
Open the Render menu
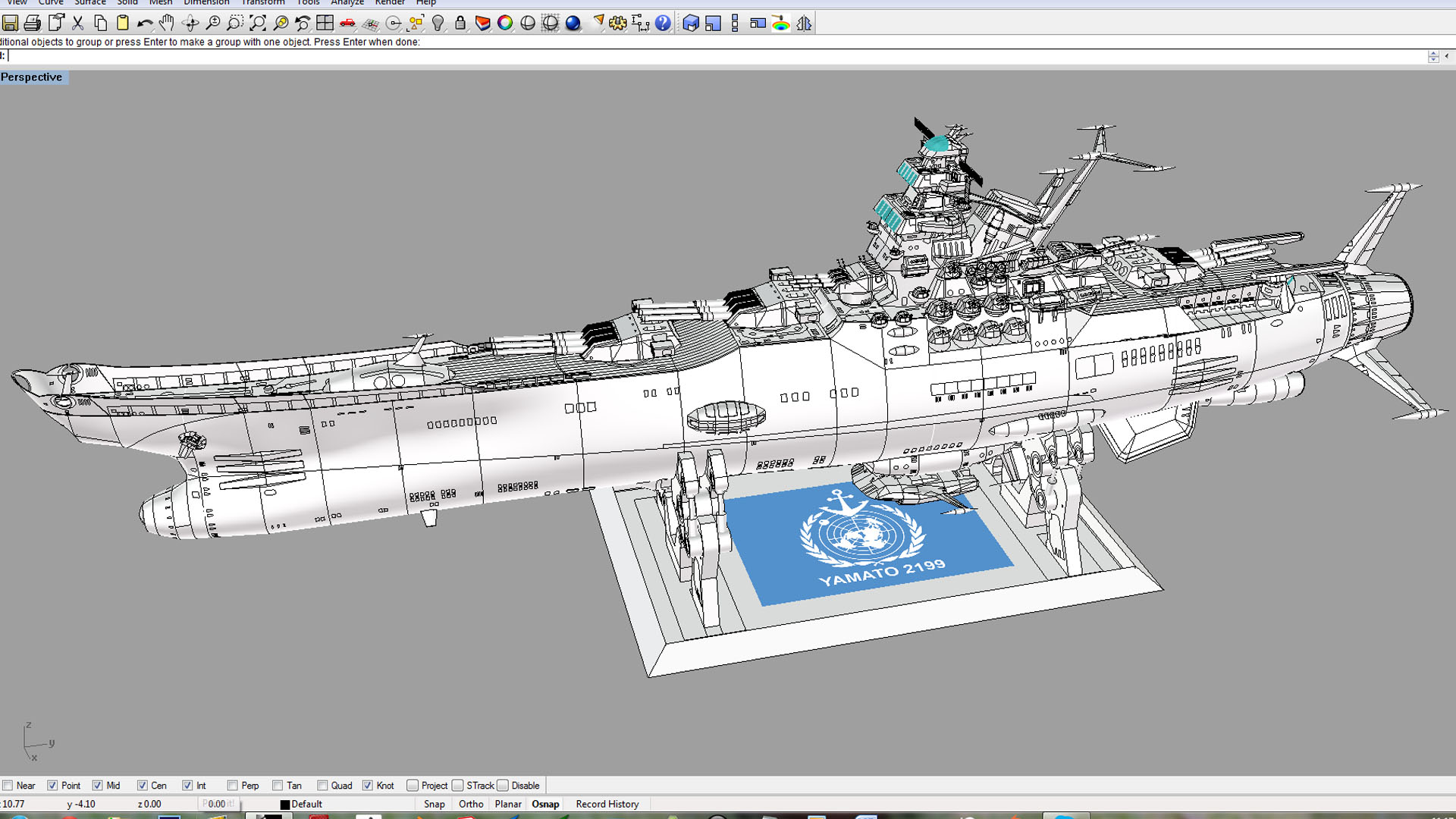click(390, 3)
